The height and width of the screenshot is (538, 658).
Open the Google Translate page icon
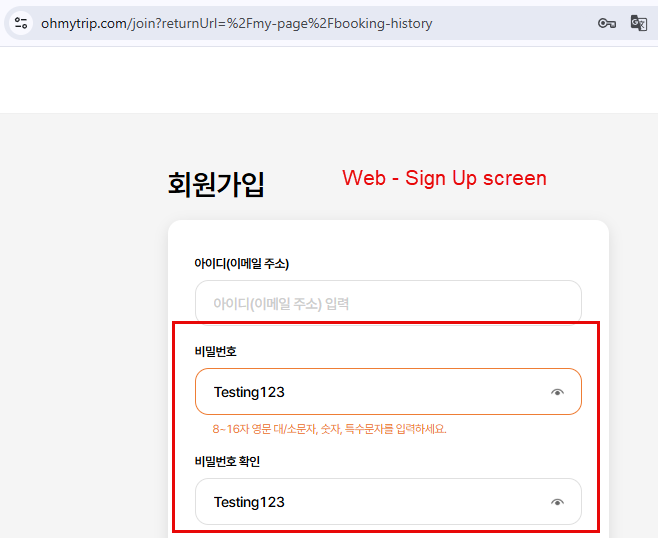pos(639,23)
